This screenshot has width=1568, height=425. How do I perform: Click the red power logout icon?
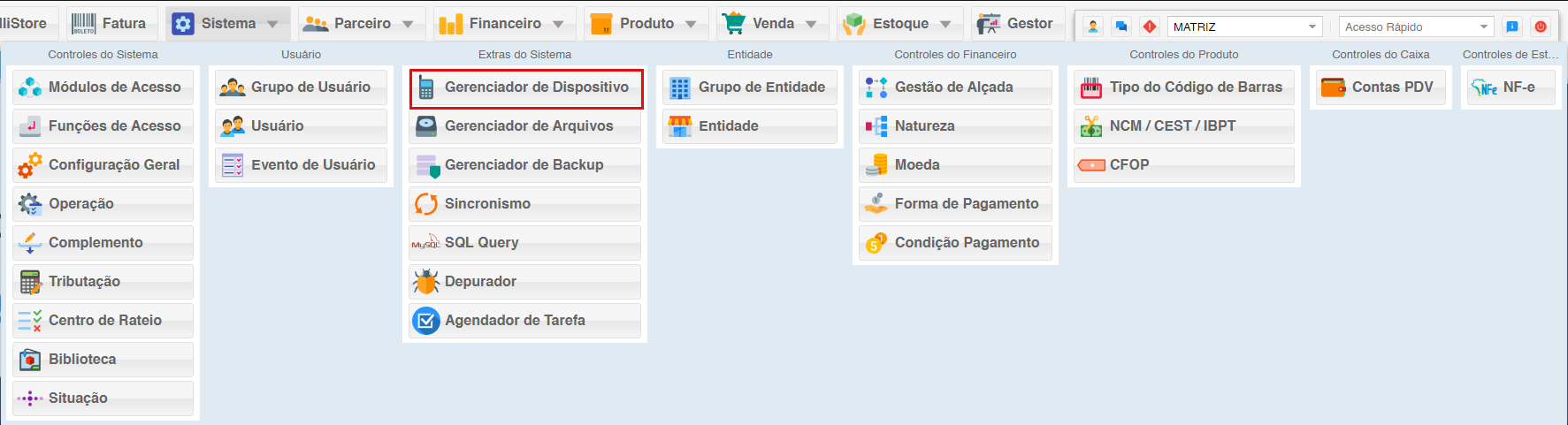pyautogui.click(x=1541, y=27)
